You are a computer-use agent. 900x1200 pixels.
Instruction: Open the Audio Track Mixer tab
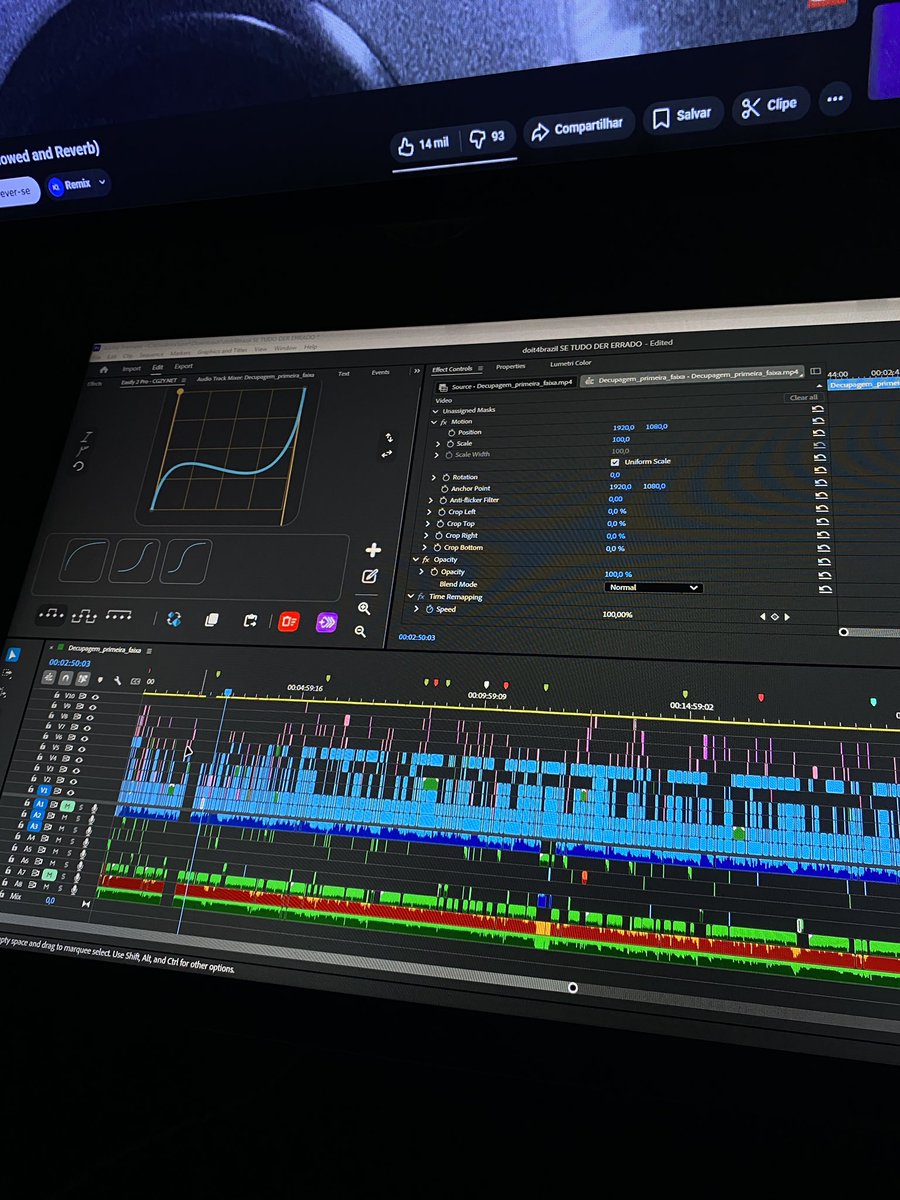256,375
